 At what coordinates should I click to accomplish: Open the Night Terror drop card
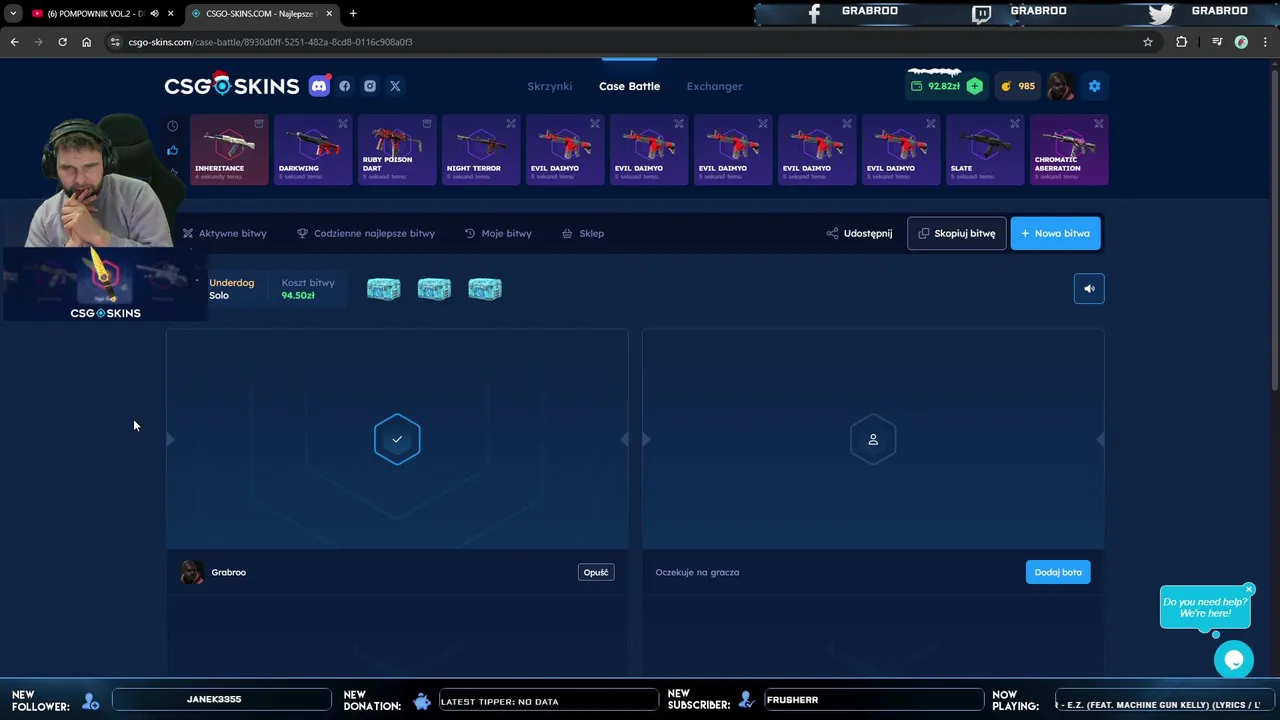481,150
